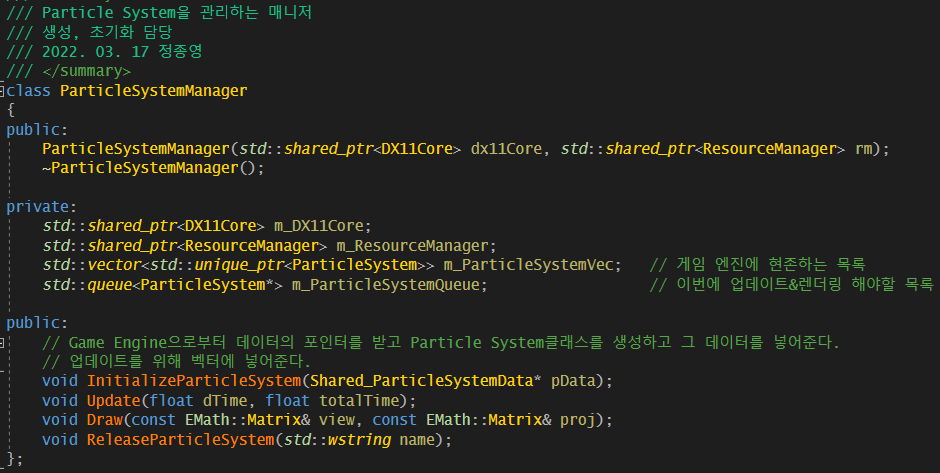The height and width of the screenshot is (473, 940).
Task: Click the comment '게임 엔진에 현존하는 목록'
Action: click(x=771, y=264)
